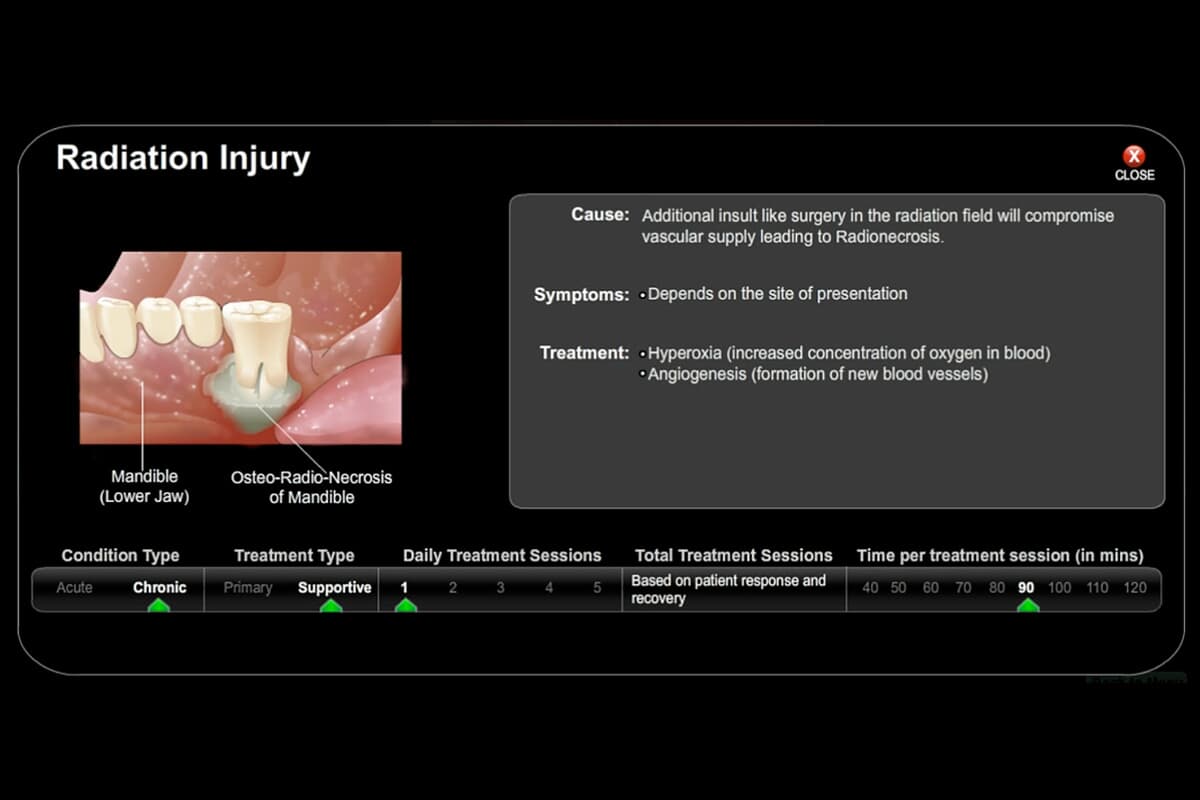
Task: Set session time to 60 minutes
Action: (931, 588)
